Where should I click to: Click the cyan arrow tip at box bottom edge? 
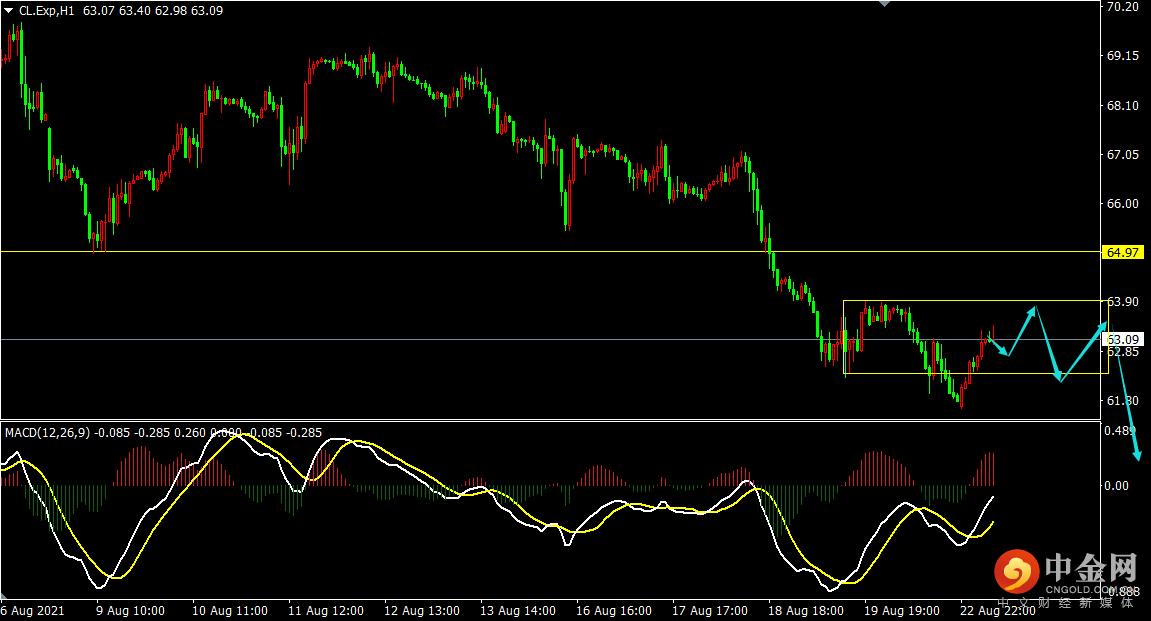pos(1060,378)
